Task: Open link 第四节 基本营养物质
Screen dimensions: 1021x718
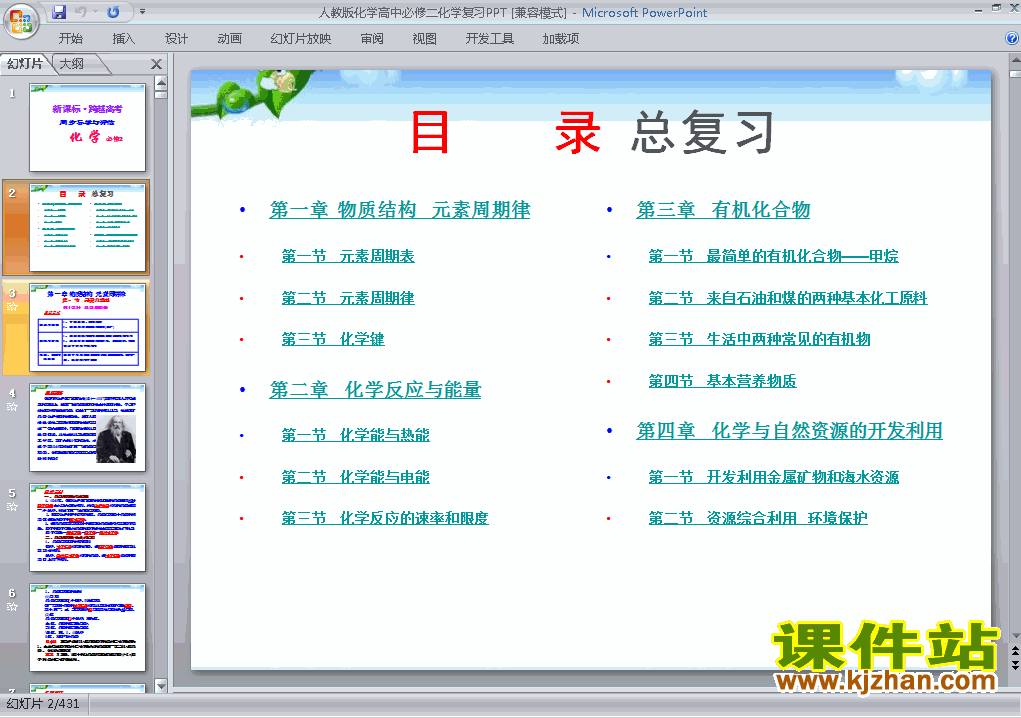Action: [722, 381]
